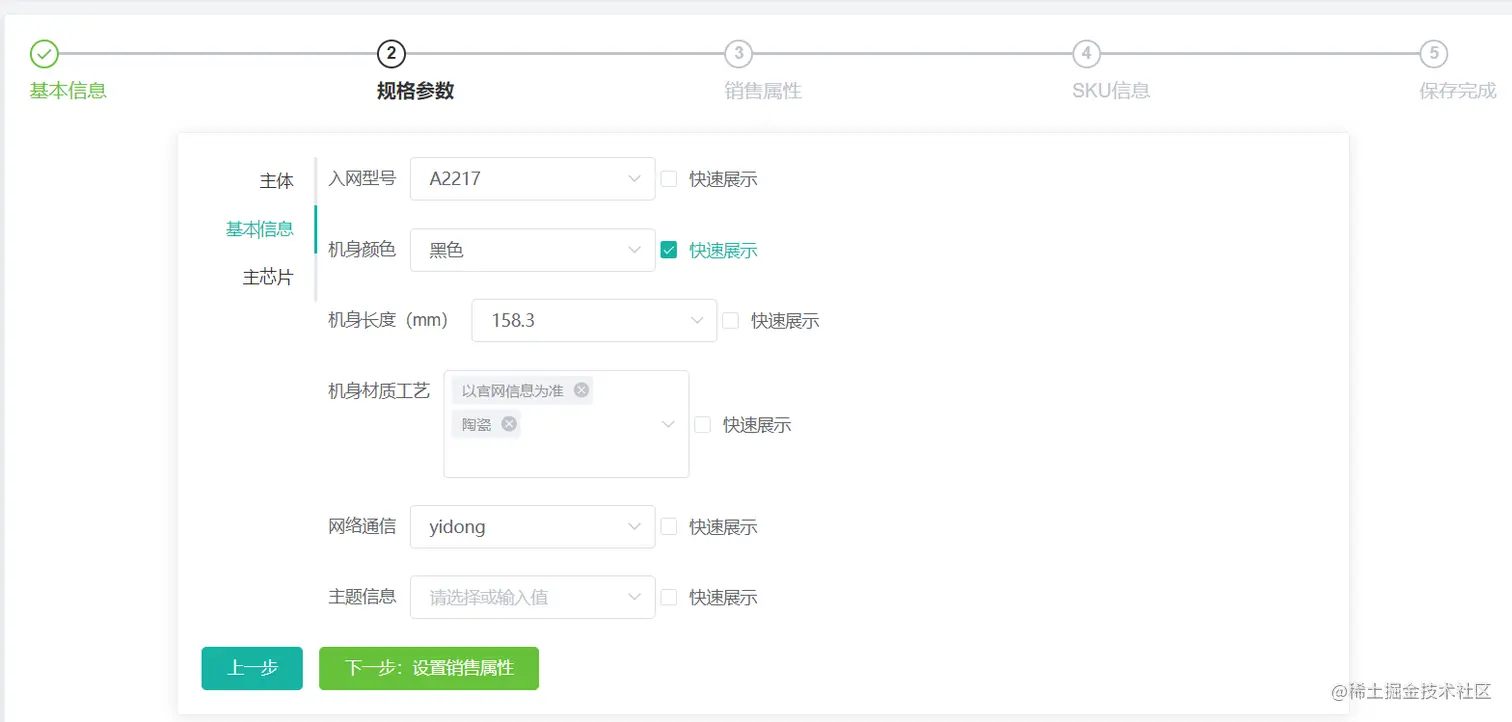Select the 基本信息 side tab
The width and height of the screenshot is (1512, 722).
[260, 229]
